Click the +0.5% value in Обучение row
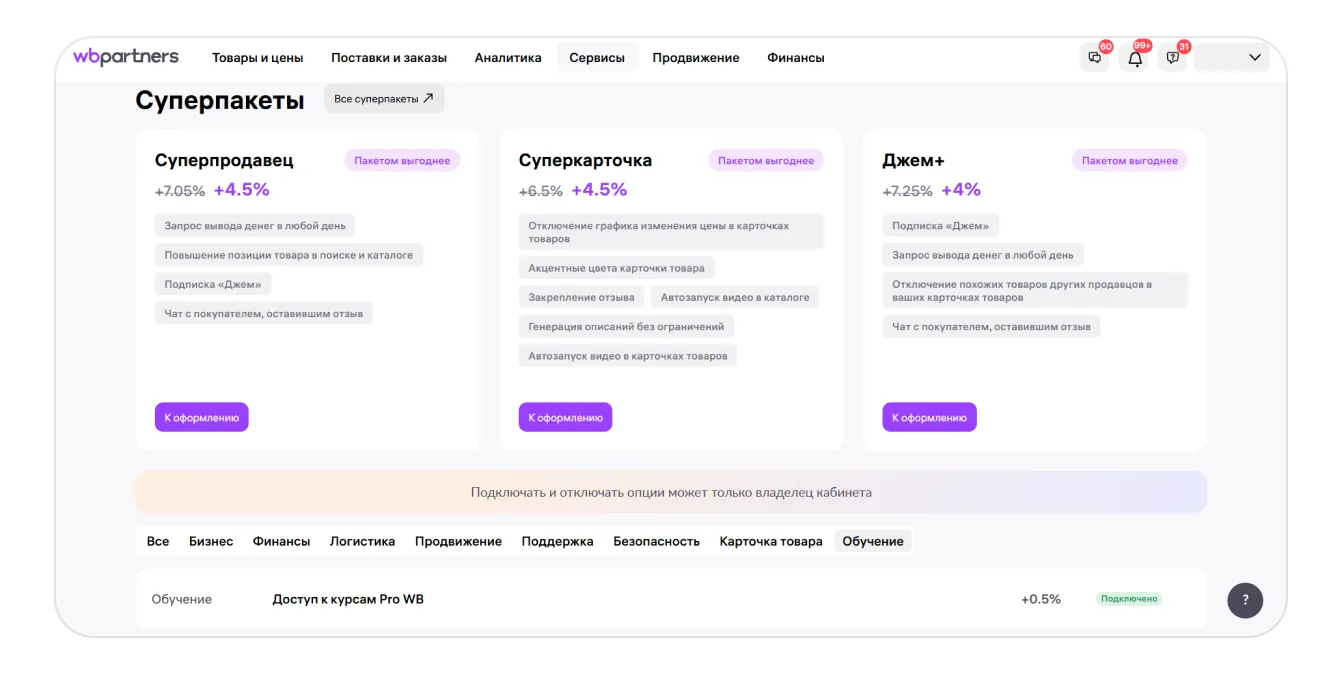 [x=1041, y=599]
